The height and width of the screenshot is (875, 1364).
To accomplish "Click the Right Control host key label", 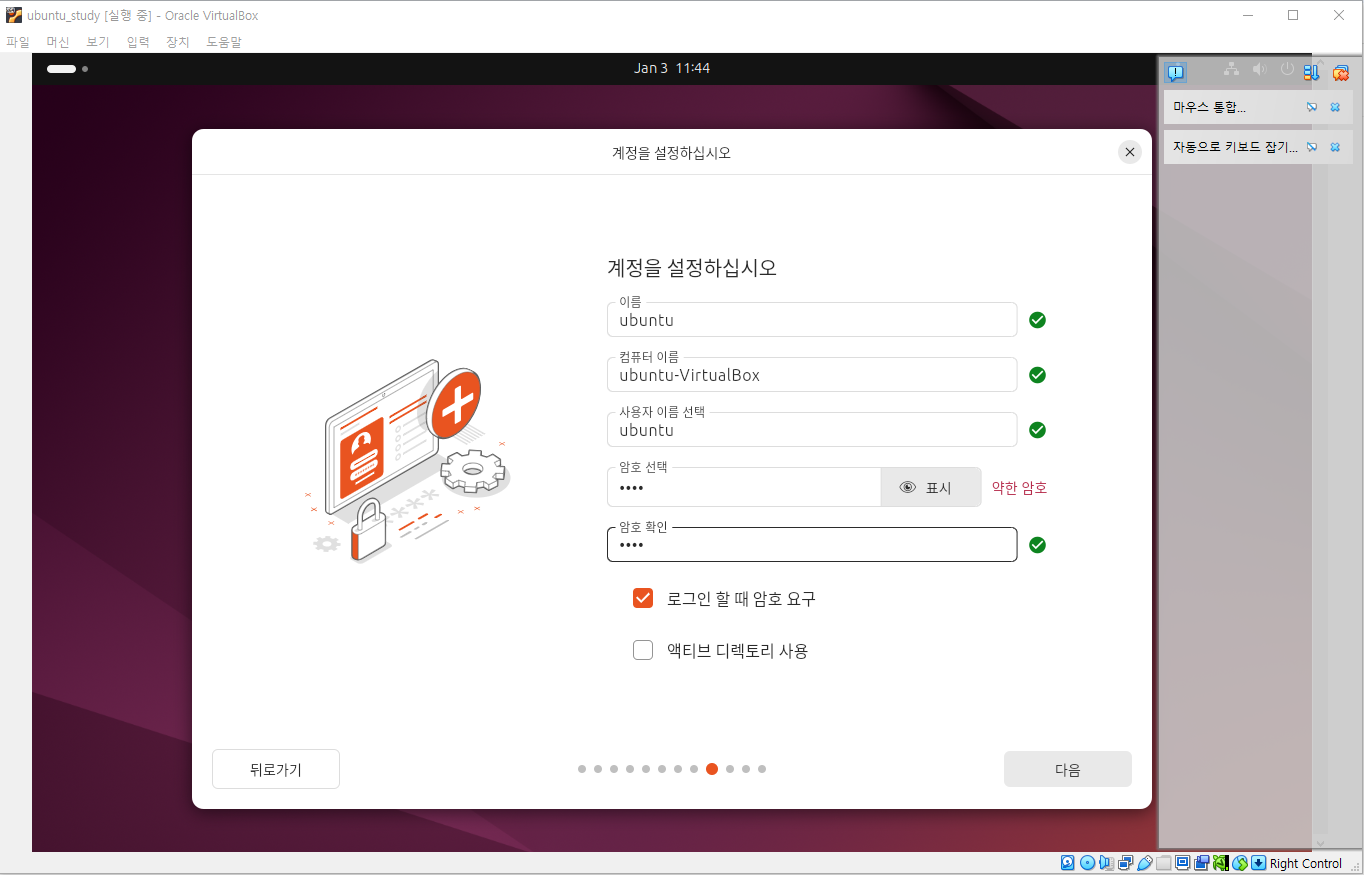I will pos(1306,863).
